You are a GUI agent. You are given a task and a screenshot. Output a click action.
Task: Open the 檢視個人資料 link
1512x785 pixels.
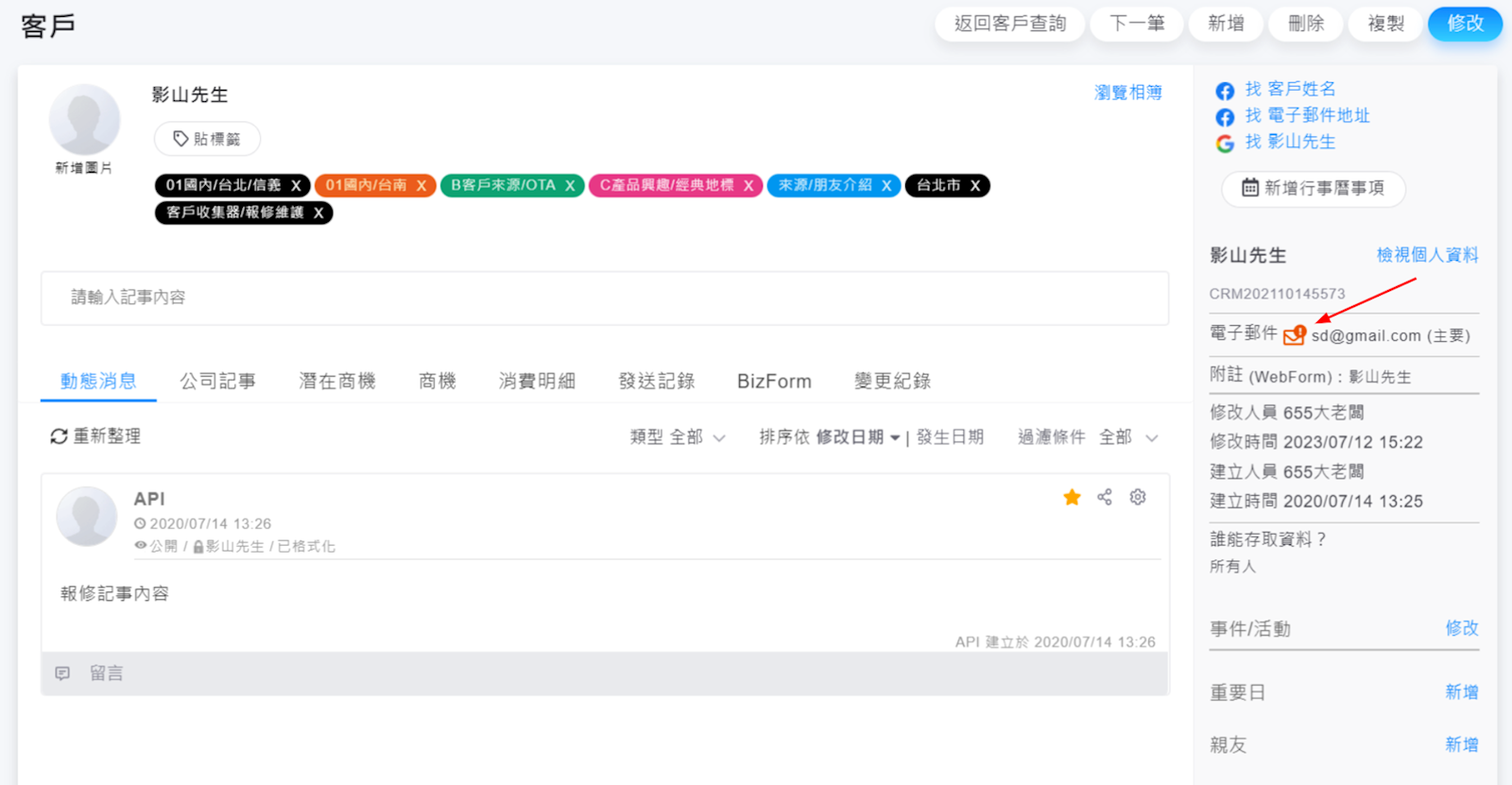[x=1427, y=255]
